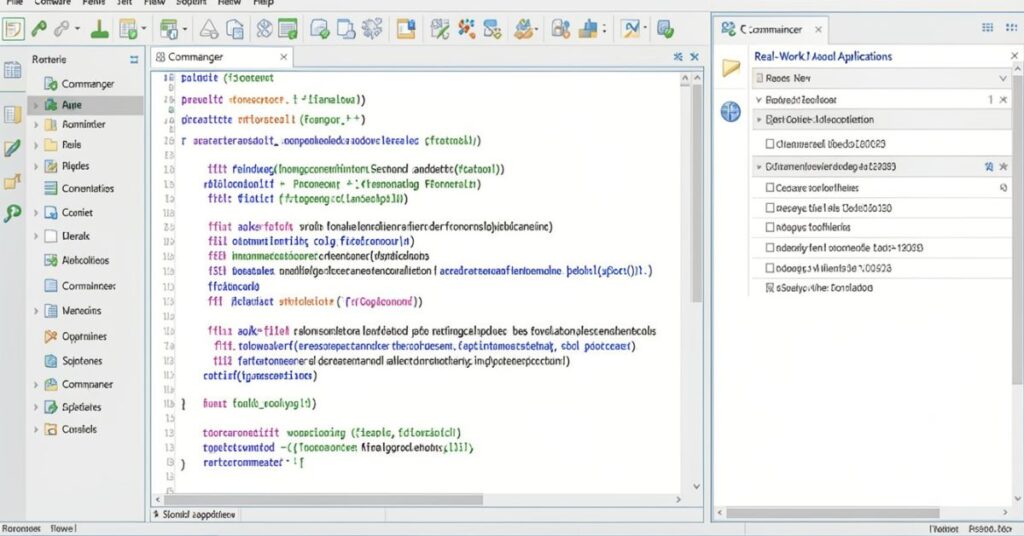Click the cone triangle toolbar icon
This screenshot has height=536, width=1024.
[x=208, y=29]
